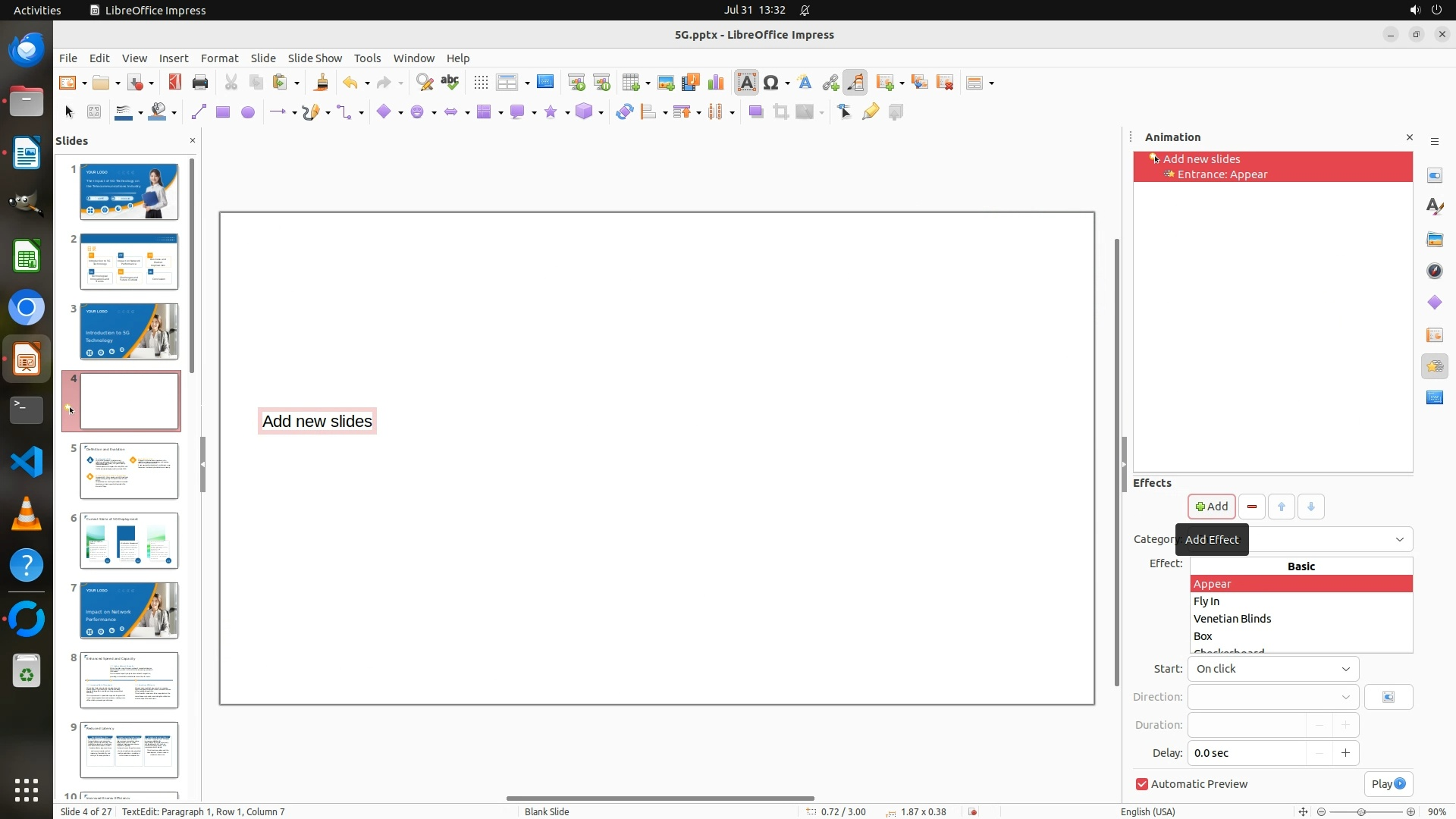Open the Slide Show menu
Viewport: 1456px width, 819px height.
[x=314, y=58]
